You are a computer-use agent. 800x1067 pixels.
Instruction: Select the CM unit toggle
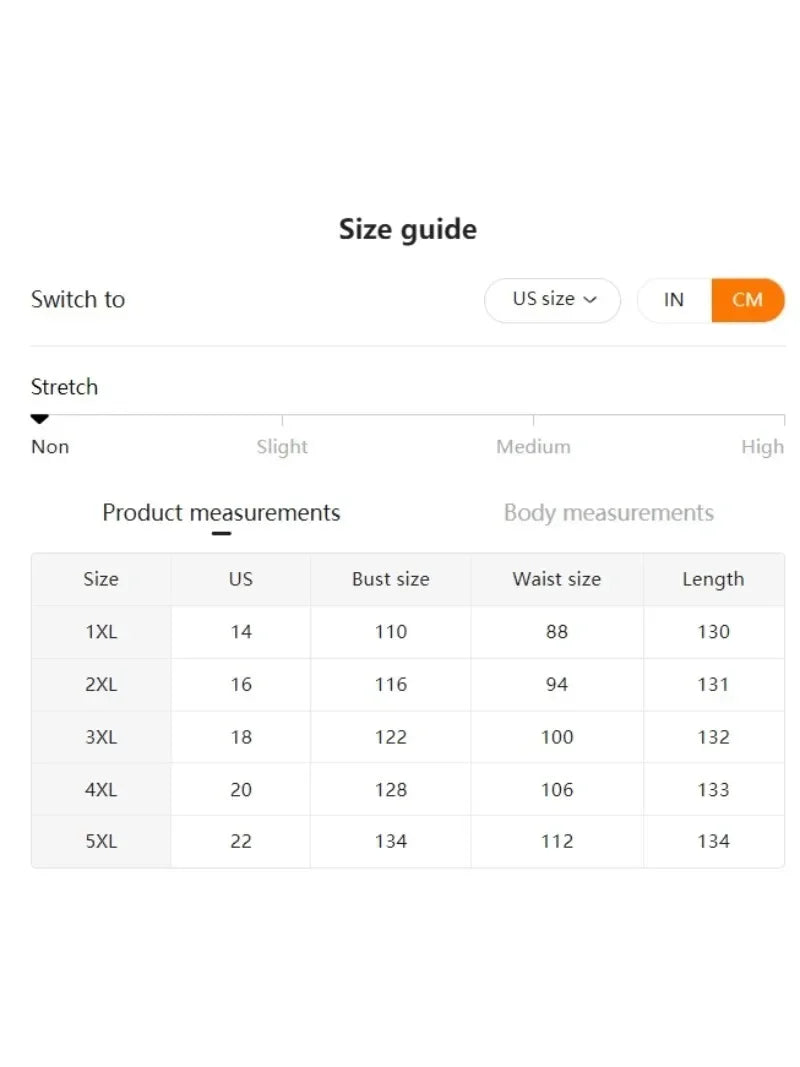coord(747,300)
